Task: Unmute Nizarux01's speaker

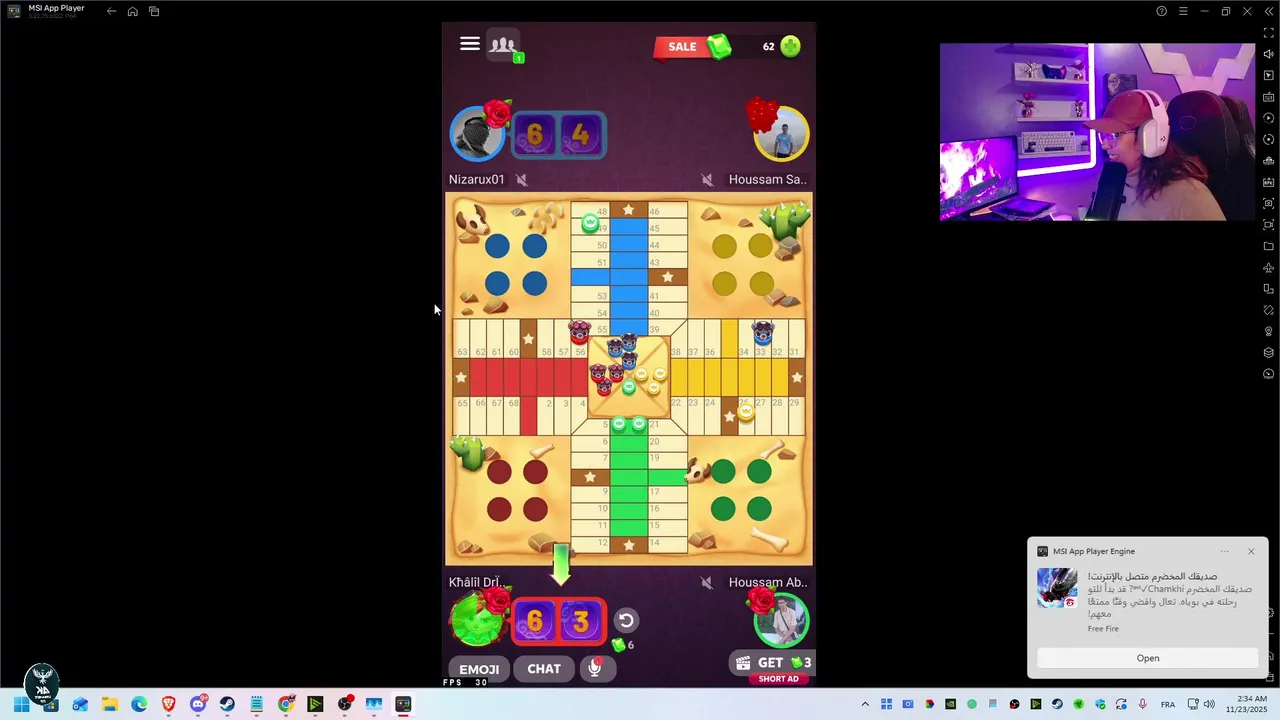Action: pyautogui.click(x=522, y=180)
